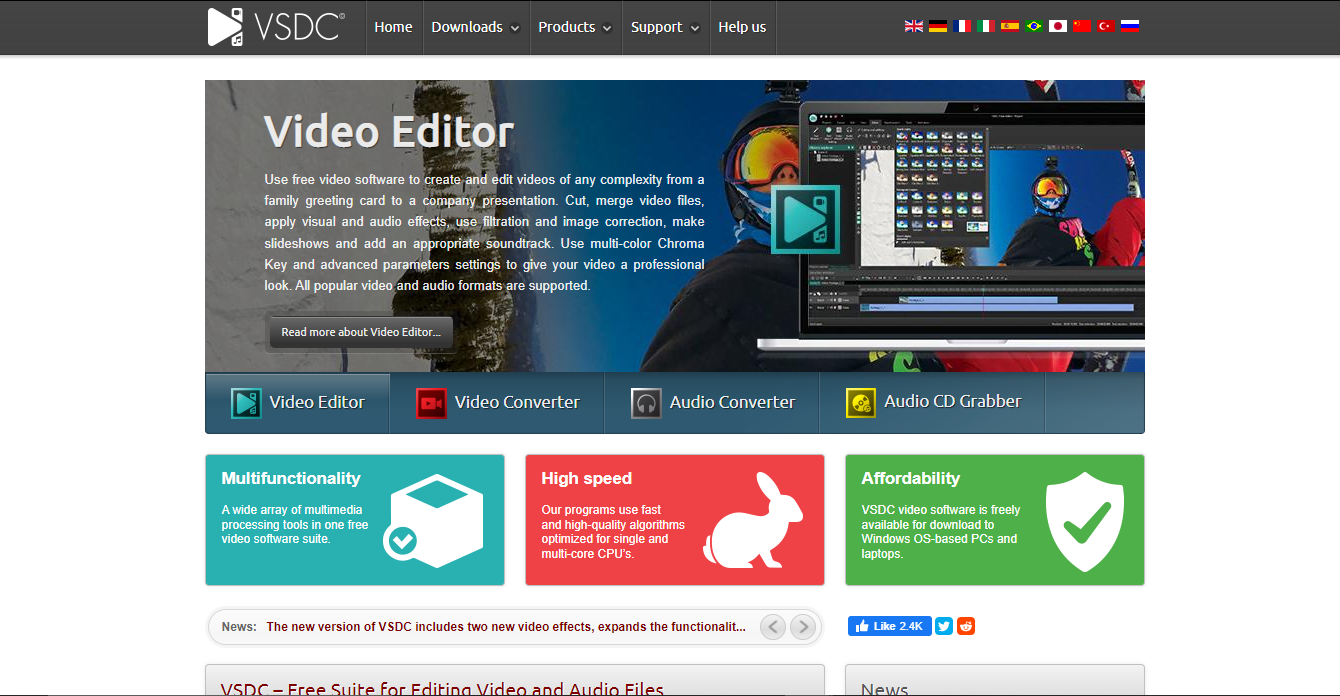This screenshot has height=696, width=1340.
Task: Select the Audio CD Grabber tab label
Action: 953,401
